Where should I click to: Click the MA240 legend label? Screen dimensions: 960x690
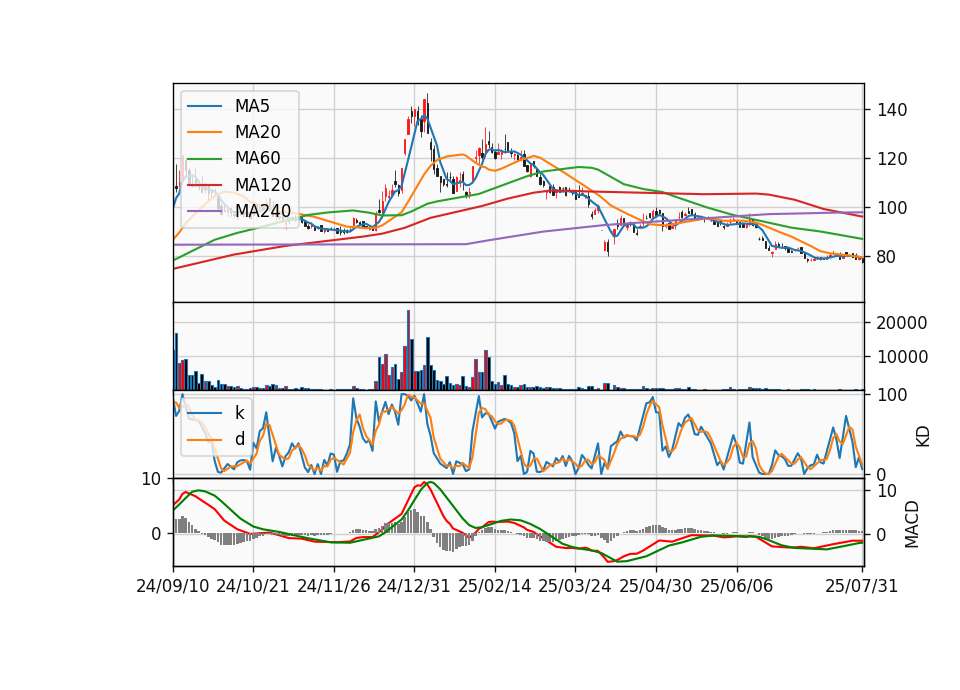[x=263, y=211]
